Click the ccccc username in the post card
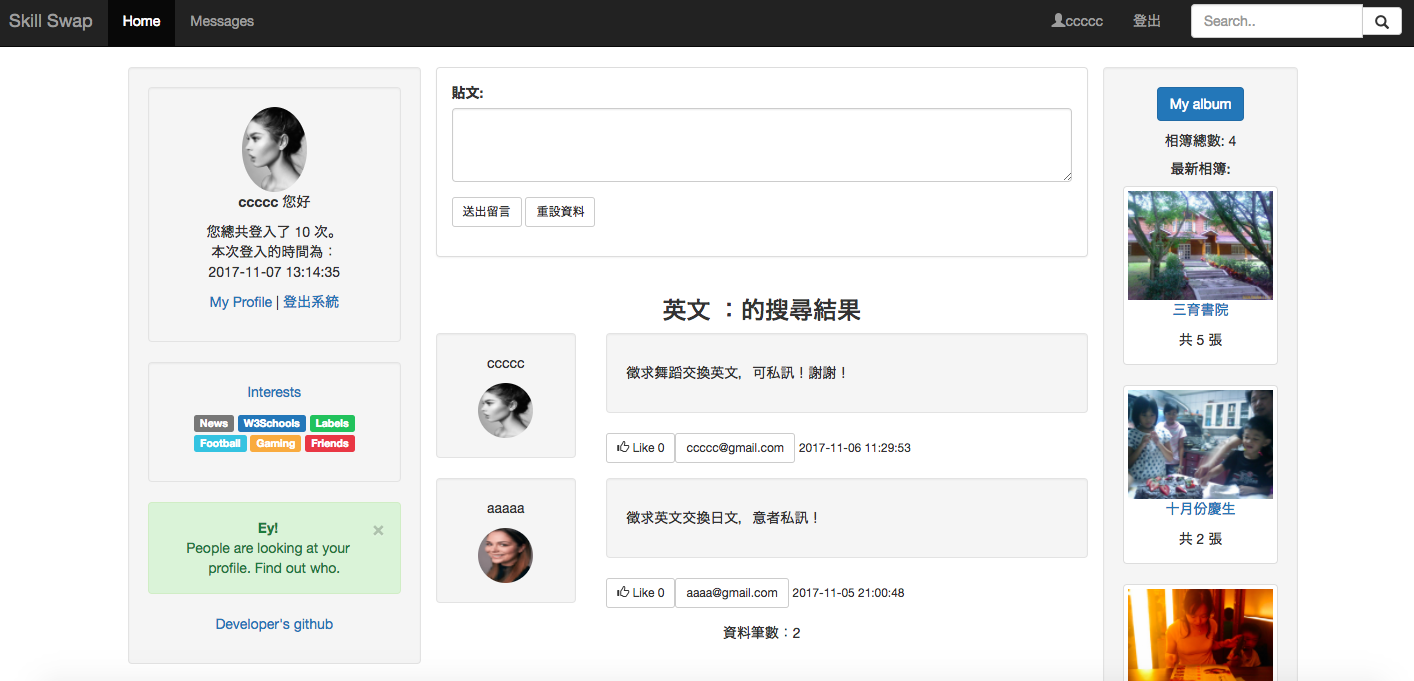Image resolution: width=1414 pixels, height=681 pixels. click(x=505, y=363)
